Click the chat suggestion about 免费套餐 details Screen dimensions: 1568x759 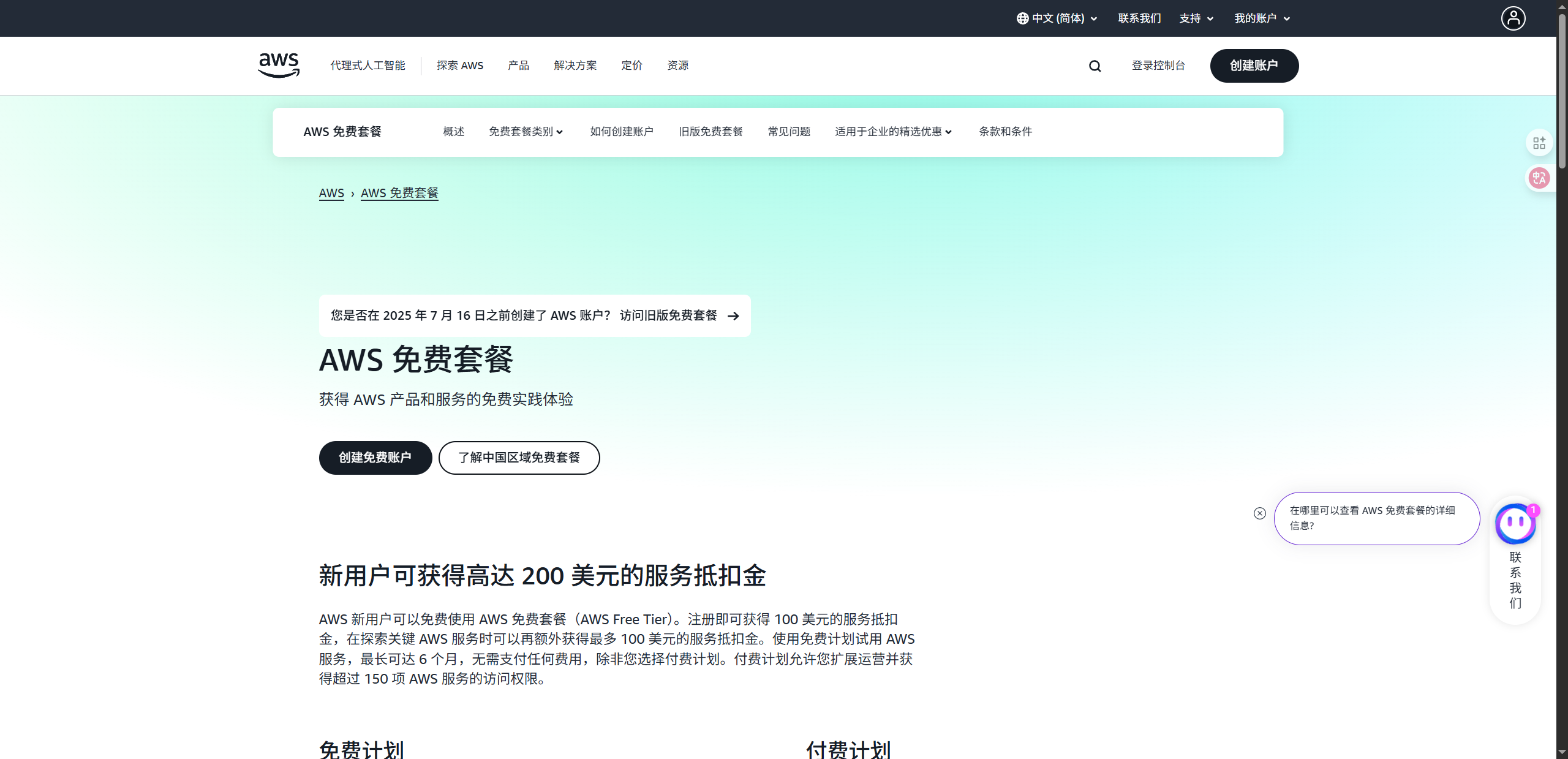tap(1376, 518)
